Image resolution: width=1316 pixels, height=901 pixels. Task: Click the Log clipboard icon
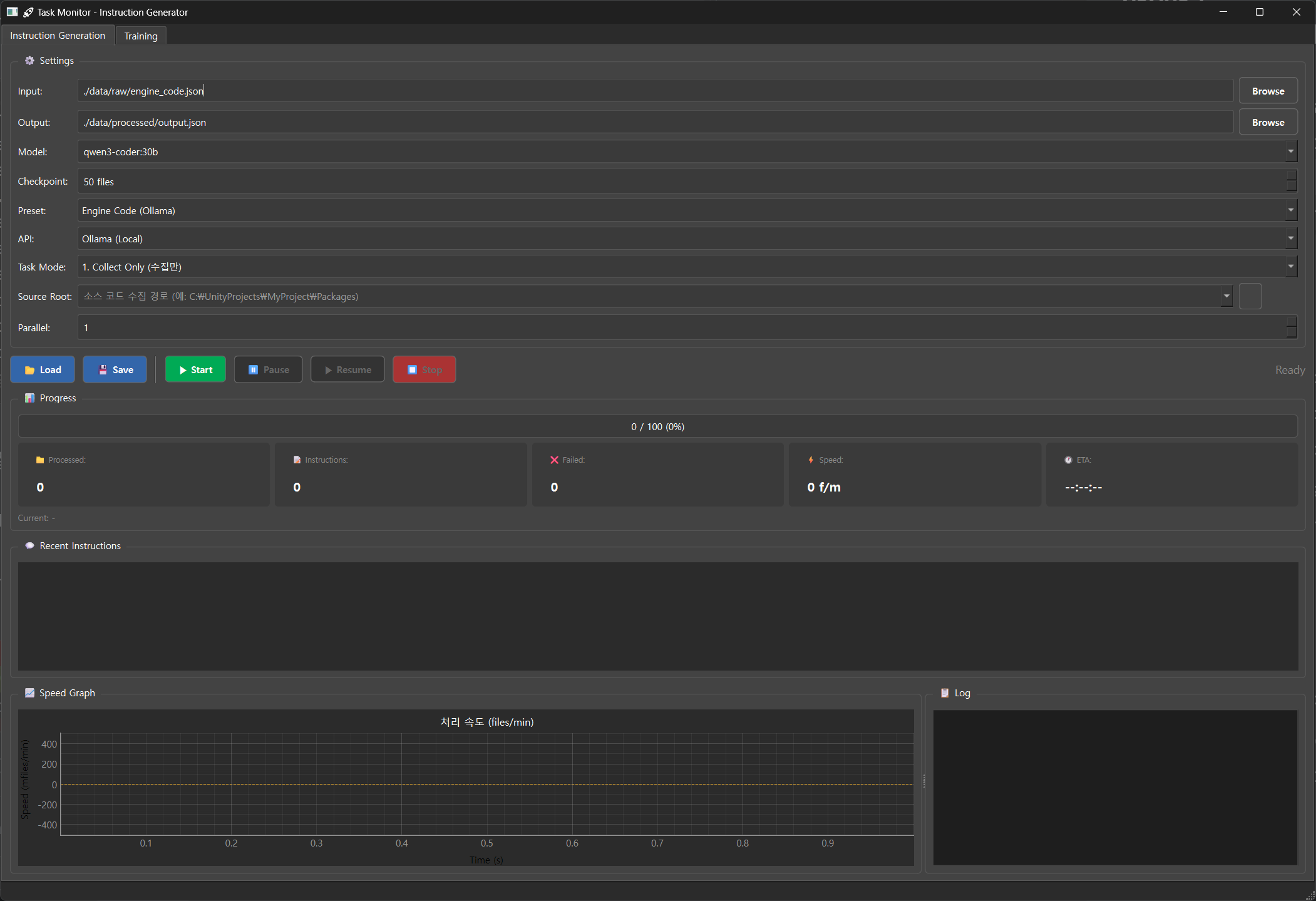pyautogui.click(x=945, y=692)
